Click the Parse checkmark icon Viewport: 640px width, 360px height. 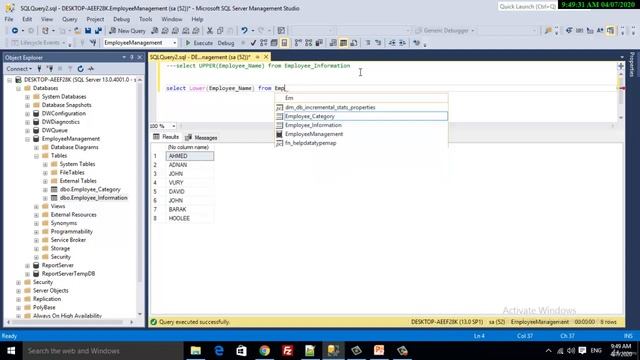pyautogui.click(x=253, y=43)
